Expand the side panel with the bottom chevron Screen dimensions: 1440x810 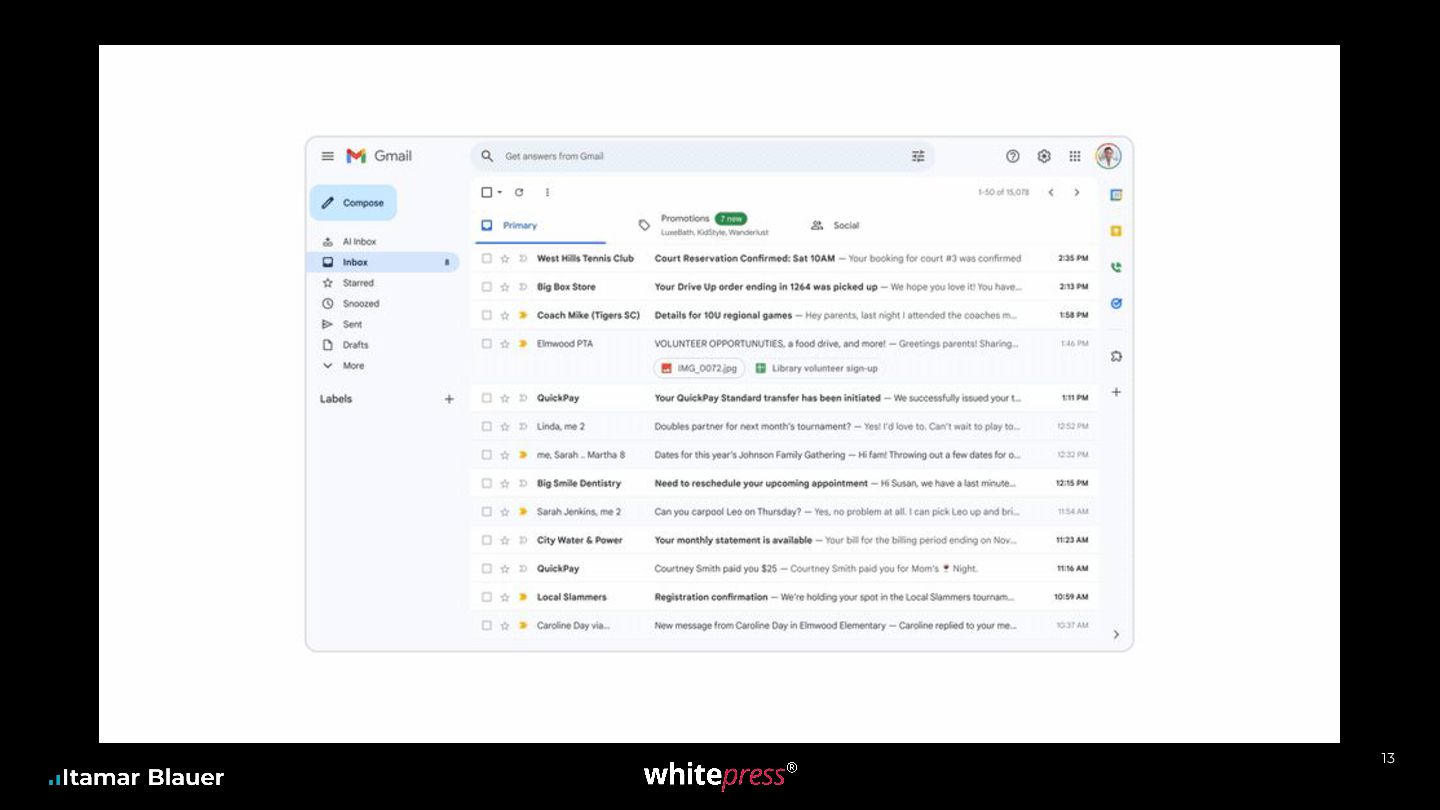click(1116, 634)
